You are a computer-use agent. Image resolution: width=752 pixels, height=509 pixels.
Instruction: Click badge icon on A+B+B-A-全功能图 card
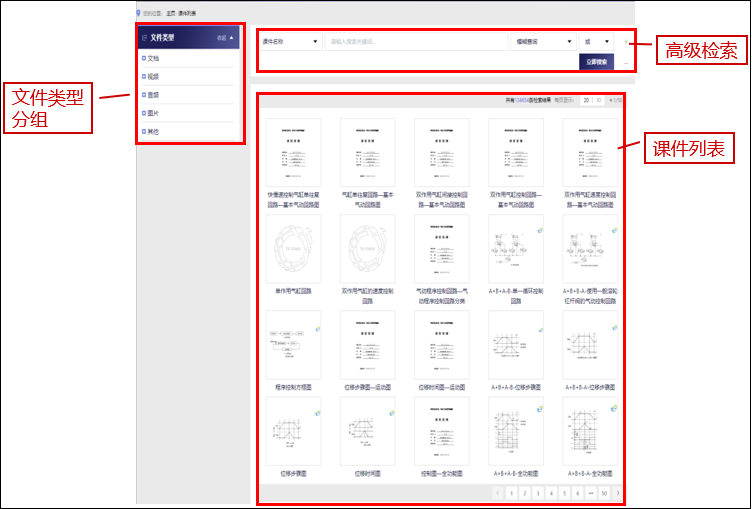pyautogui.click(x=615, y=409)
